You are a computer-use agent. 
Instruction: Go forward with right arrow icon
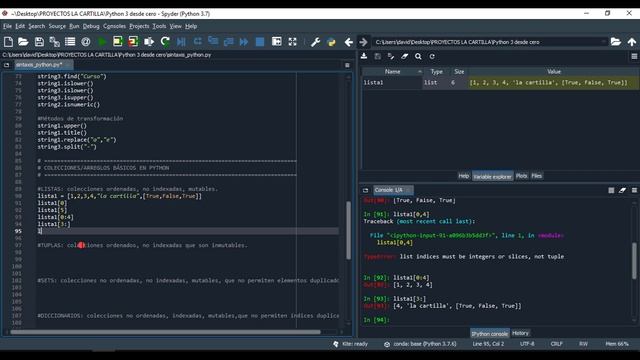[x=363, y=42]
